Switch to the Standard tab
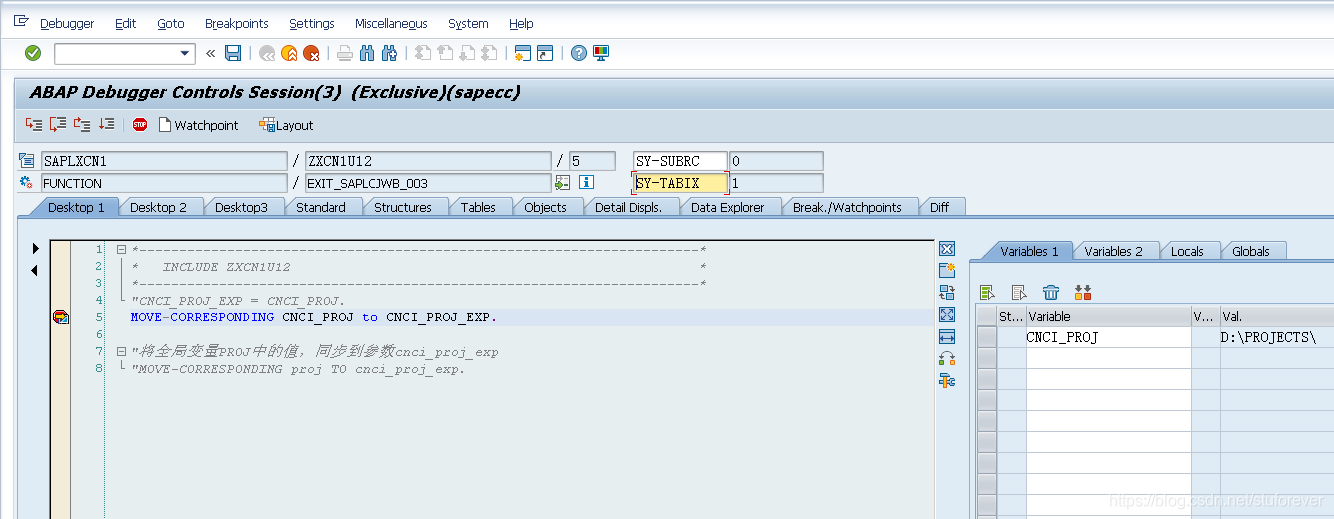1334x519 pixels. click(321, 207)
